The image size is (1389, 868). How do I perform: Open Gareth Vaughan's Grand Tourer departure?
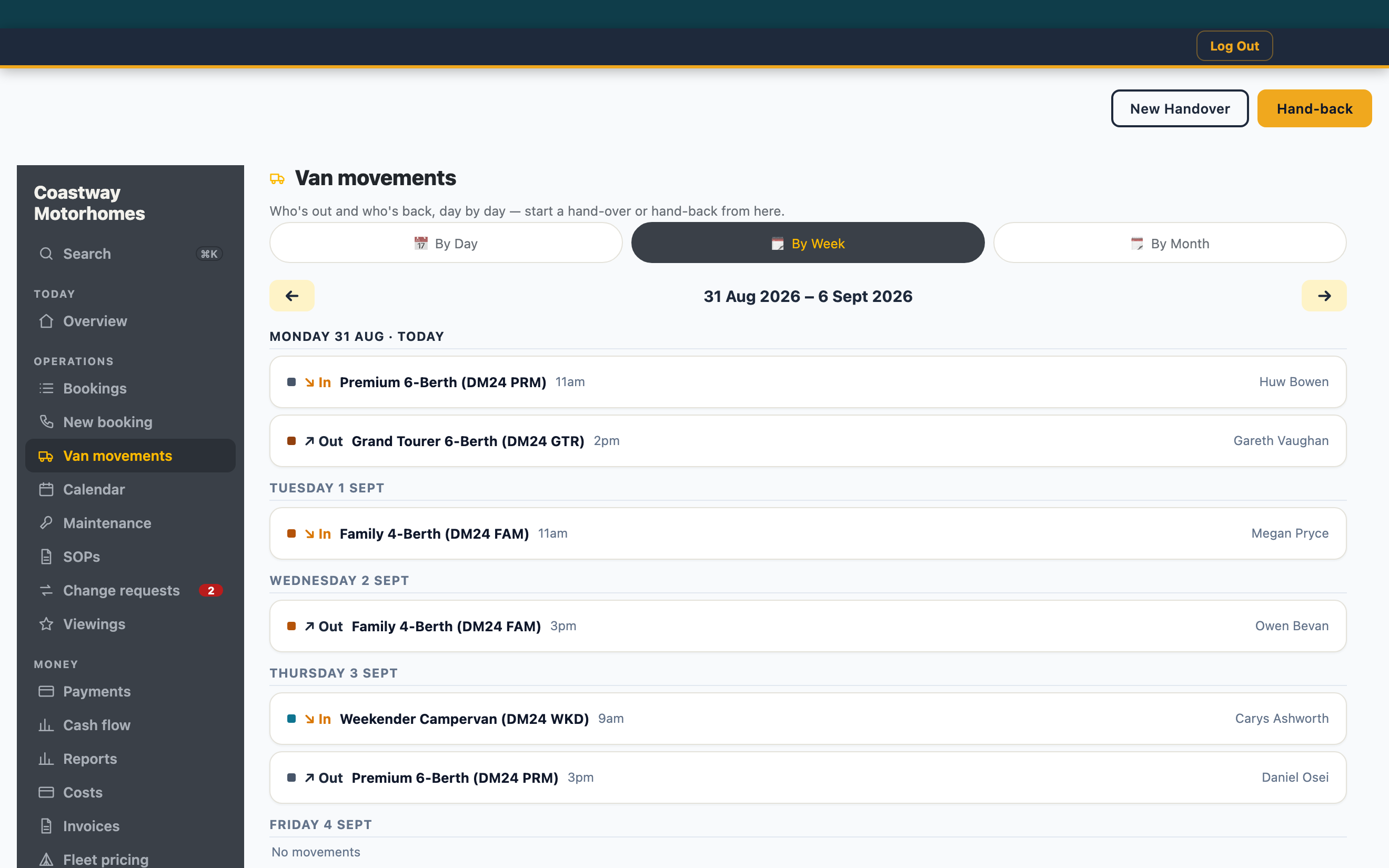coord(808,441)
